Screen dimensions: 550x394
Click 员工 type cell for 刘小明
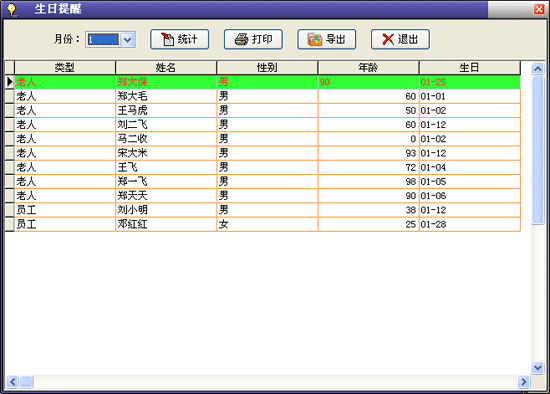click(65, 210)
